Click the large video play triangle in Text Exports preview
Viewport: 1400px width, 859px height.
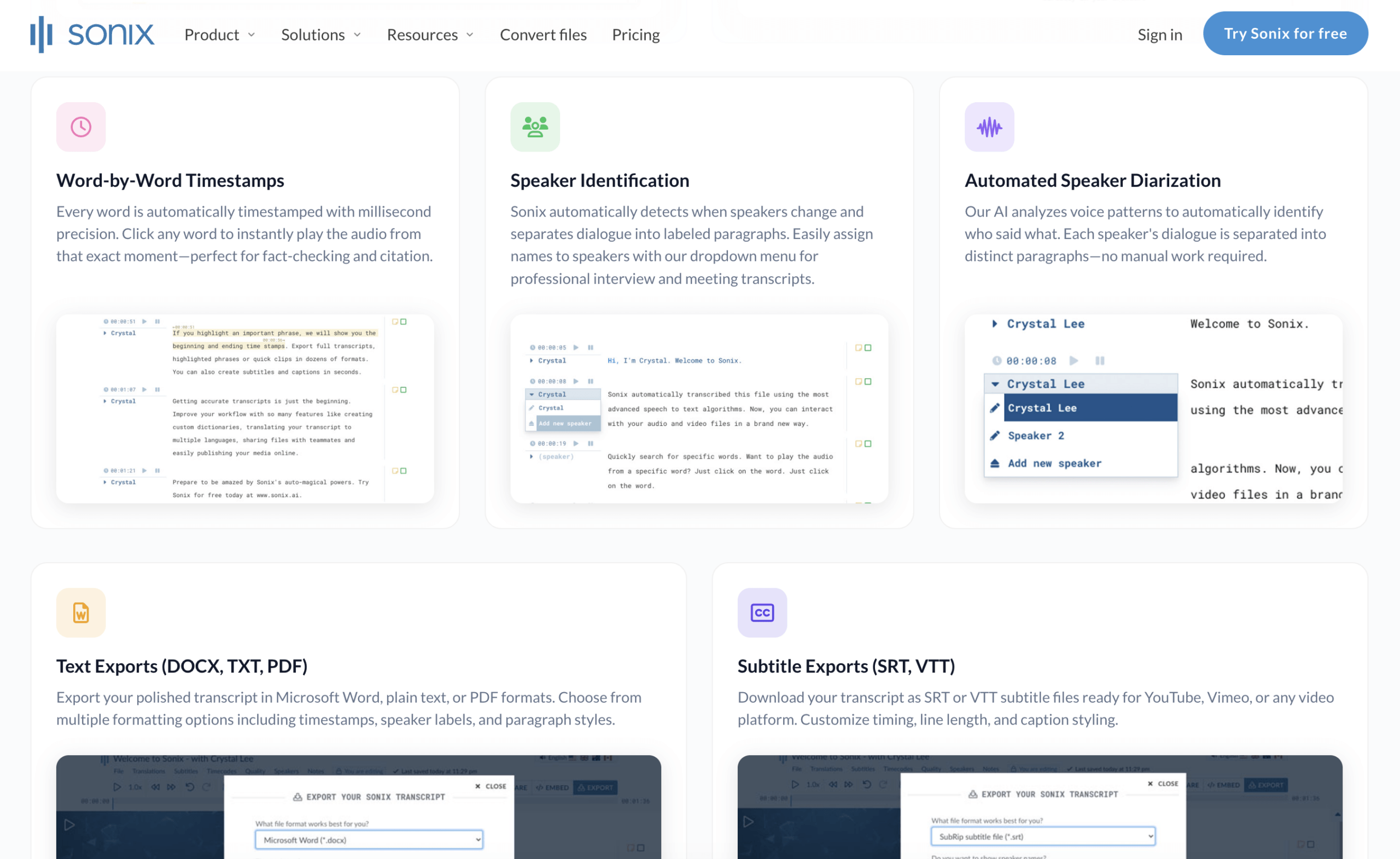pos(69,825)
